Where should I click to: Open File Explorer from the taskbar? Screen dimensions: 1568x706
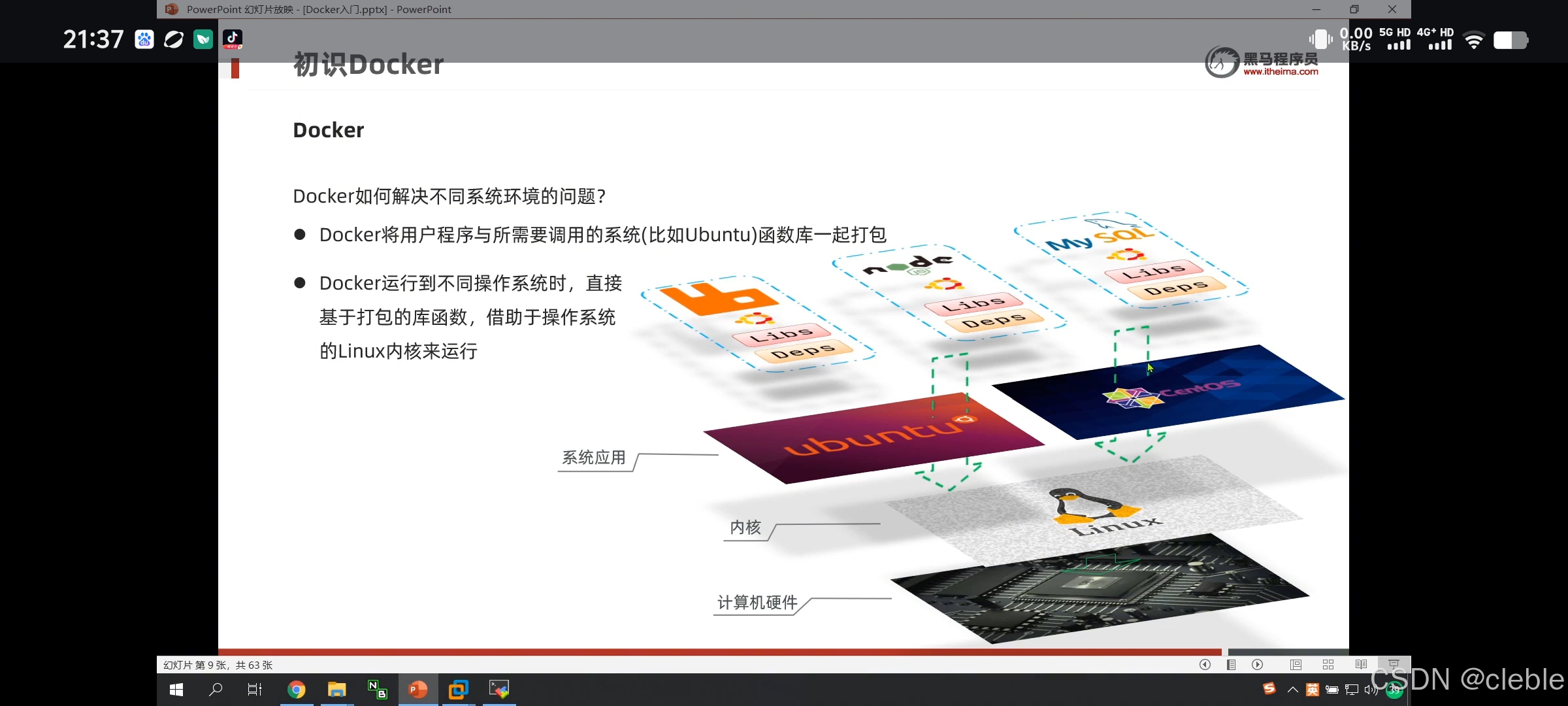click(x=336, y=690)
